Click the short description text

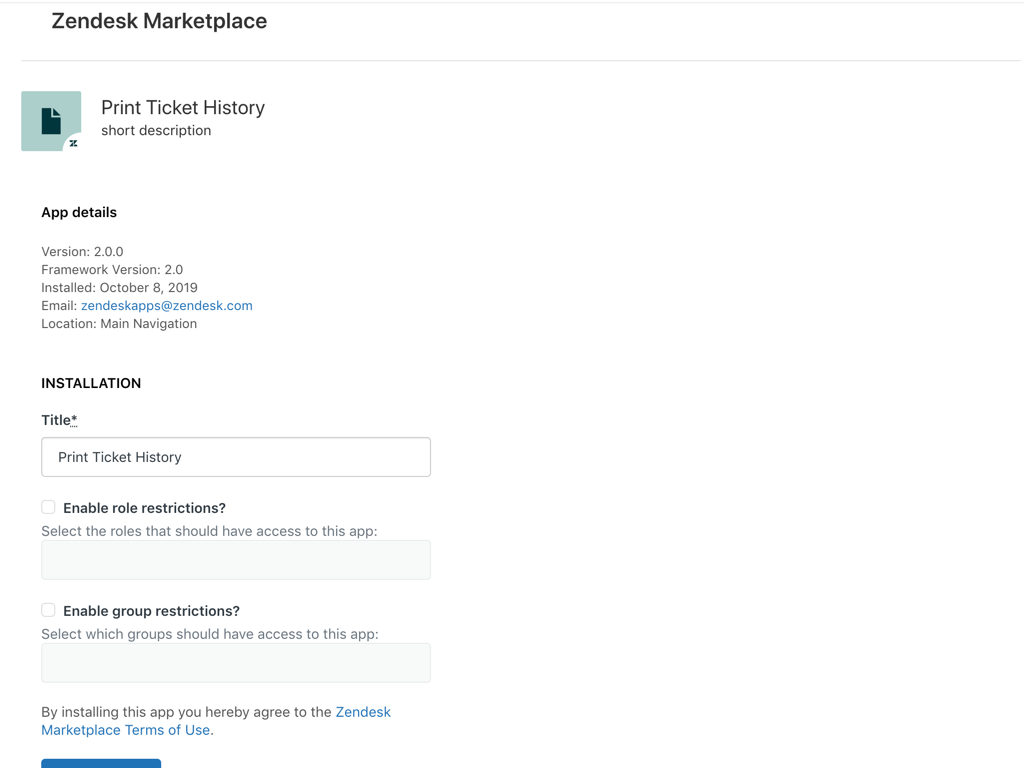[x=156, y=131]
